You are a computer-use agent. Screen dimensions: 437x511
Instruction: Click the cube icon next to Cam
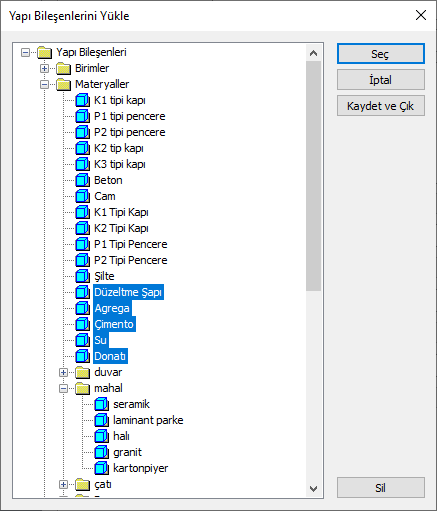point(82,196)
